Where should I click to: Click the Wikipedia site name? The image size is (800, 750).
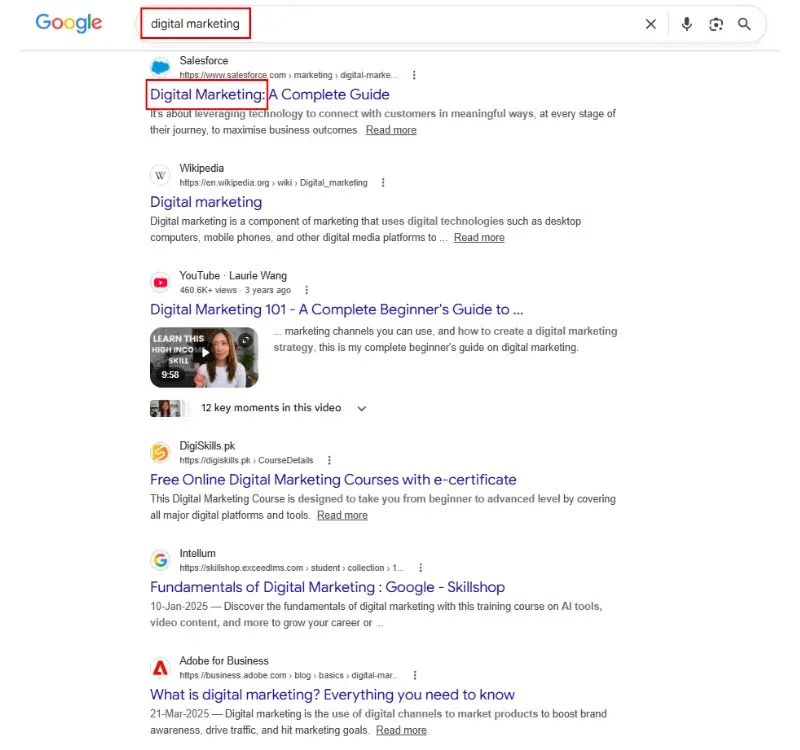pyautogui.click(x=202, y=168)
